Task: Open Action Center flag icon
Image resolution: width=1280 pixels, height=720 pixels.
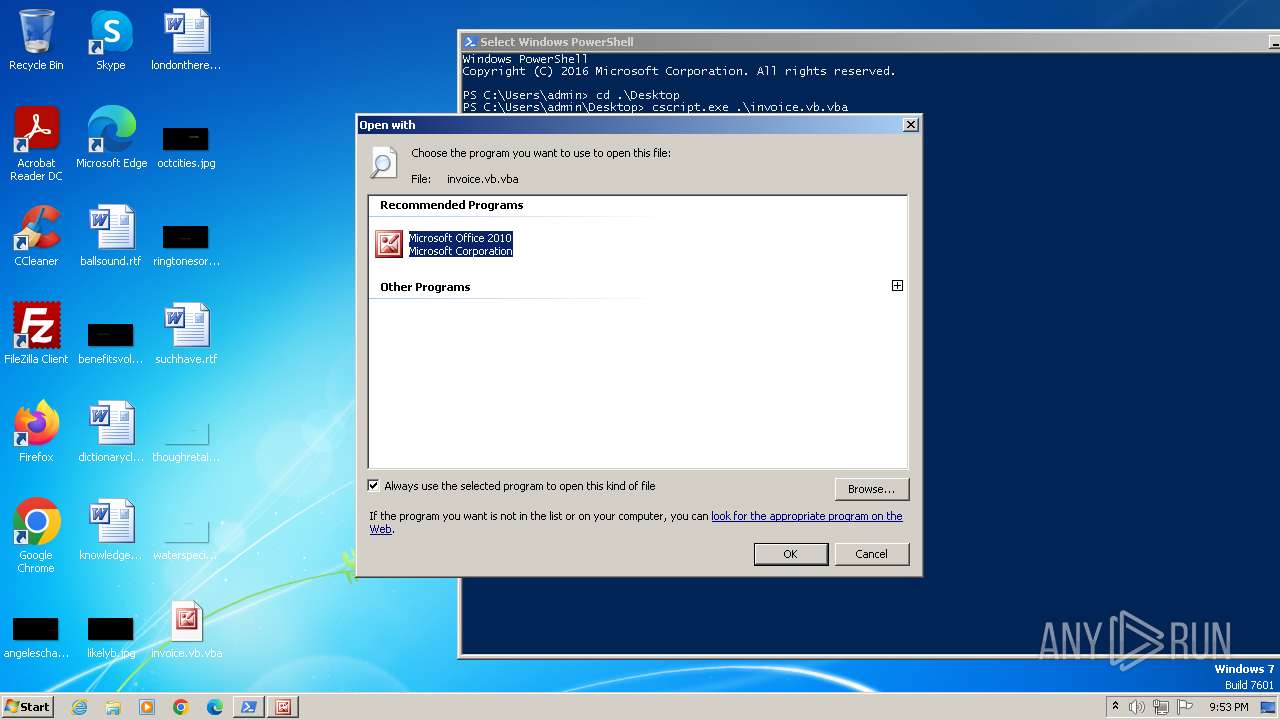Action: [x=1185, y=707]
